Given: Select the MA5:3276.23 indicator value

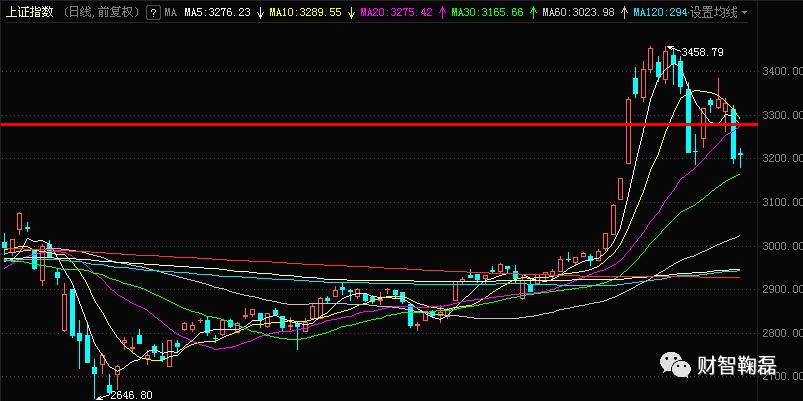Looking at the screenshot, I should (217, 13).
